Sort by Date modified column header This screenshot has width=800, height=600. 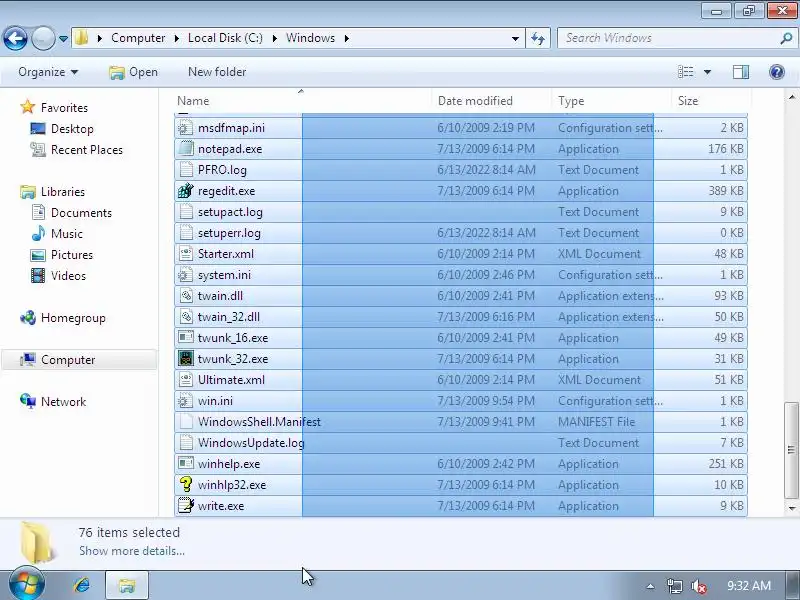[492, 101]
